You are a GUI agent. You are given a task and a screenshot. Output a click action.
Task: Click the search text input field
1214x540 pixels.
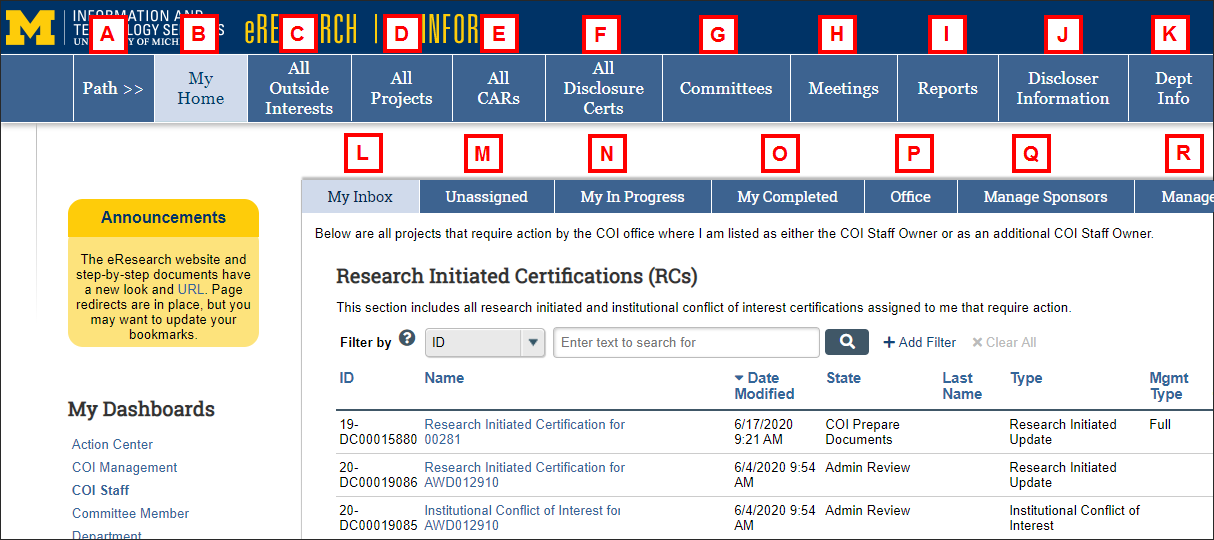click(x=686, y=342)
